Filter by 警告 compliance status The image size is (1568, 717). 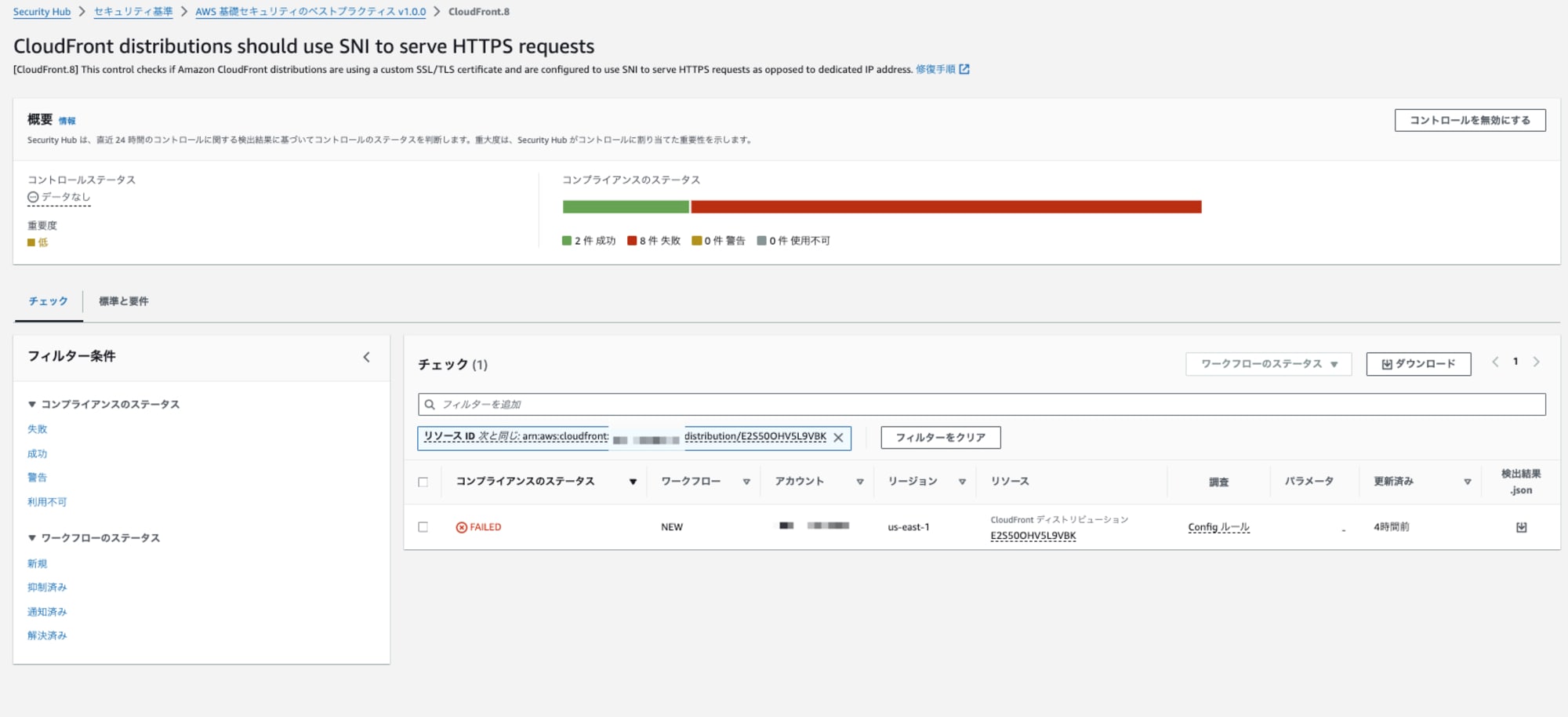pyautogui.click(x=38, y=477)
